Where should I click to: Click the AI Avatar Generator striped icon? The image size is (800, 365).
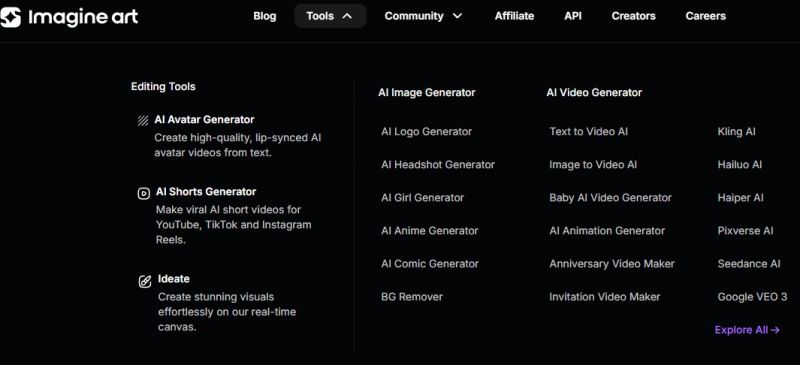point(143,120)
